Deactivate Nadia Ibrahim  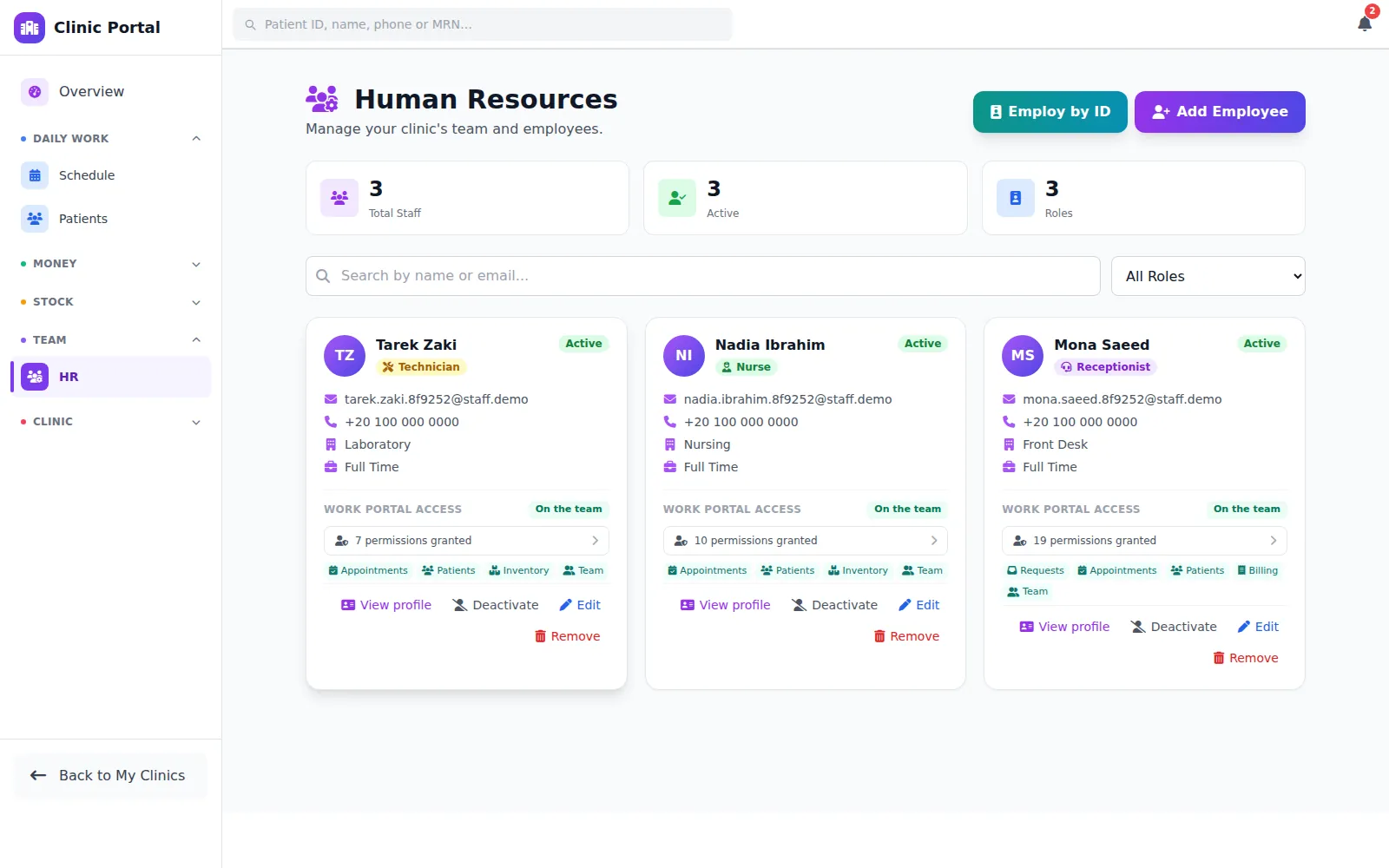coord(835,605)
